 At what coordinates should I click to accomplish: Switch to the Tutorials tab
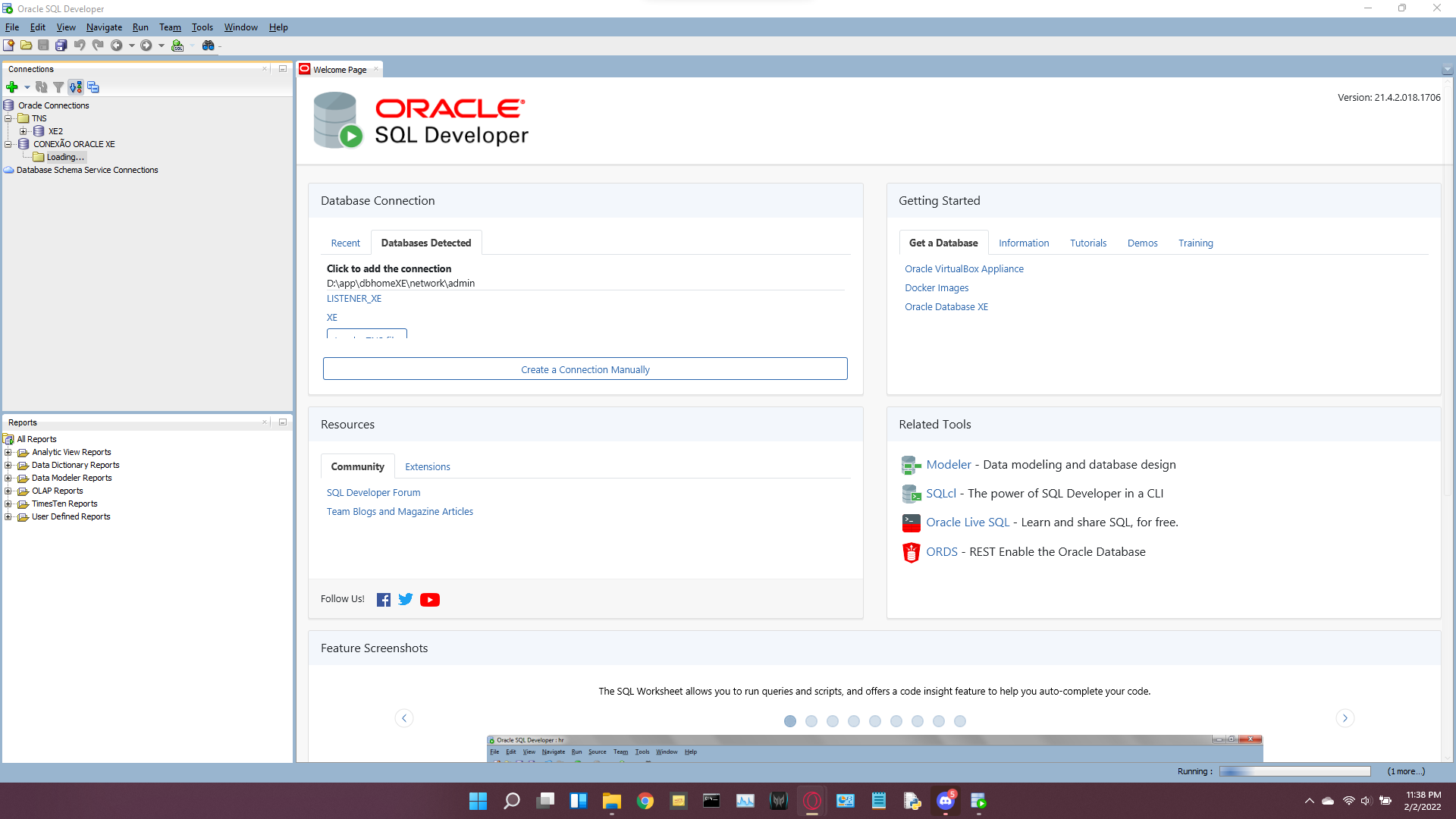(x=1088, y=243)
